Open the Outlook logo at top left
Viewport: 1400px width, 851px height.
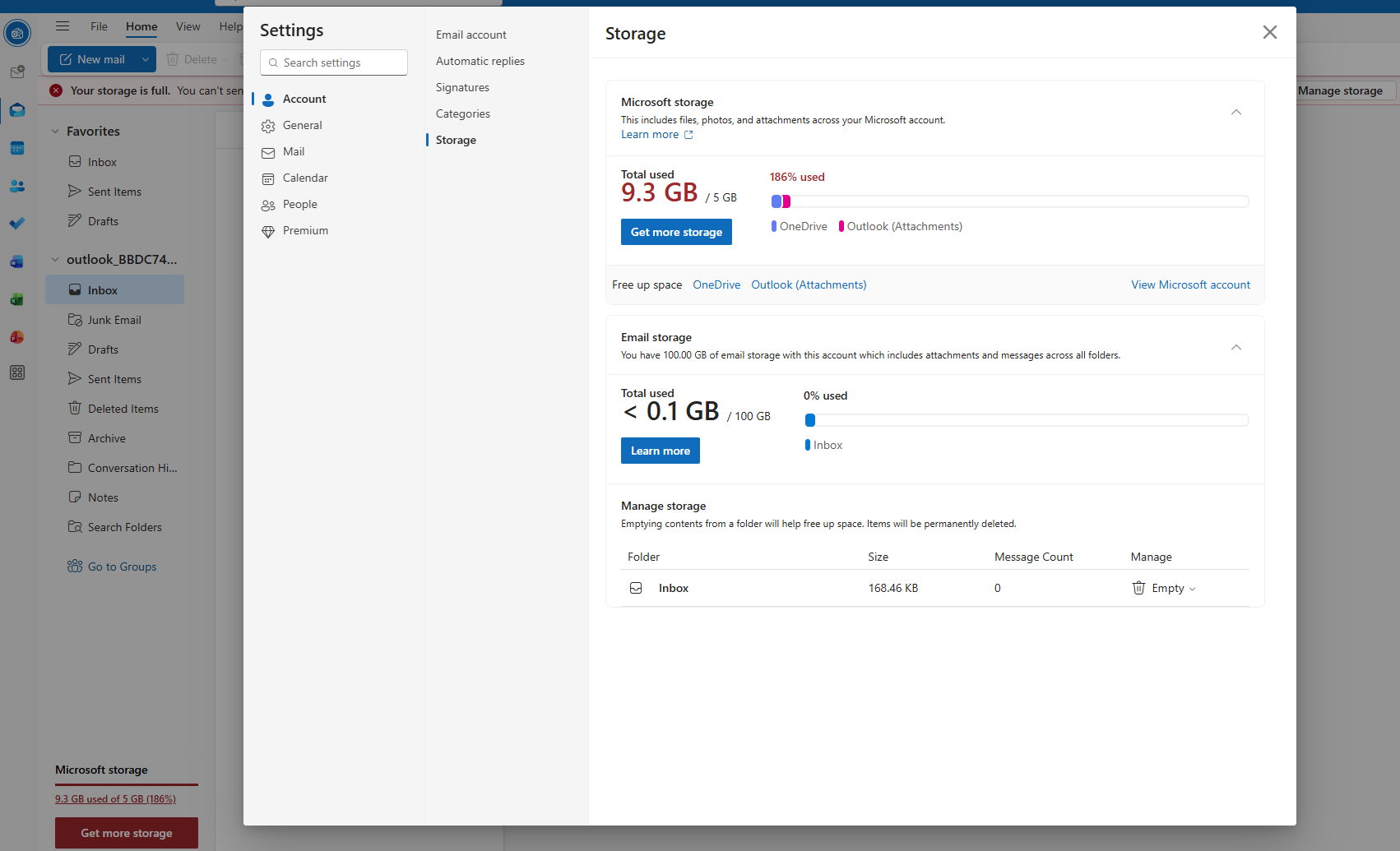click(x=17, y=34)
